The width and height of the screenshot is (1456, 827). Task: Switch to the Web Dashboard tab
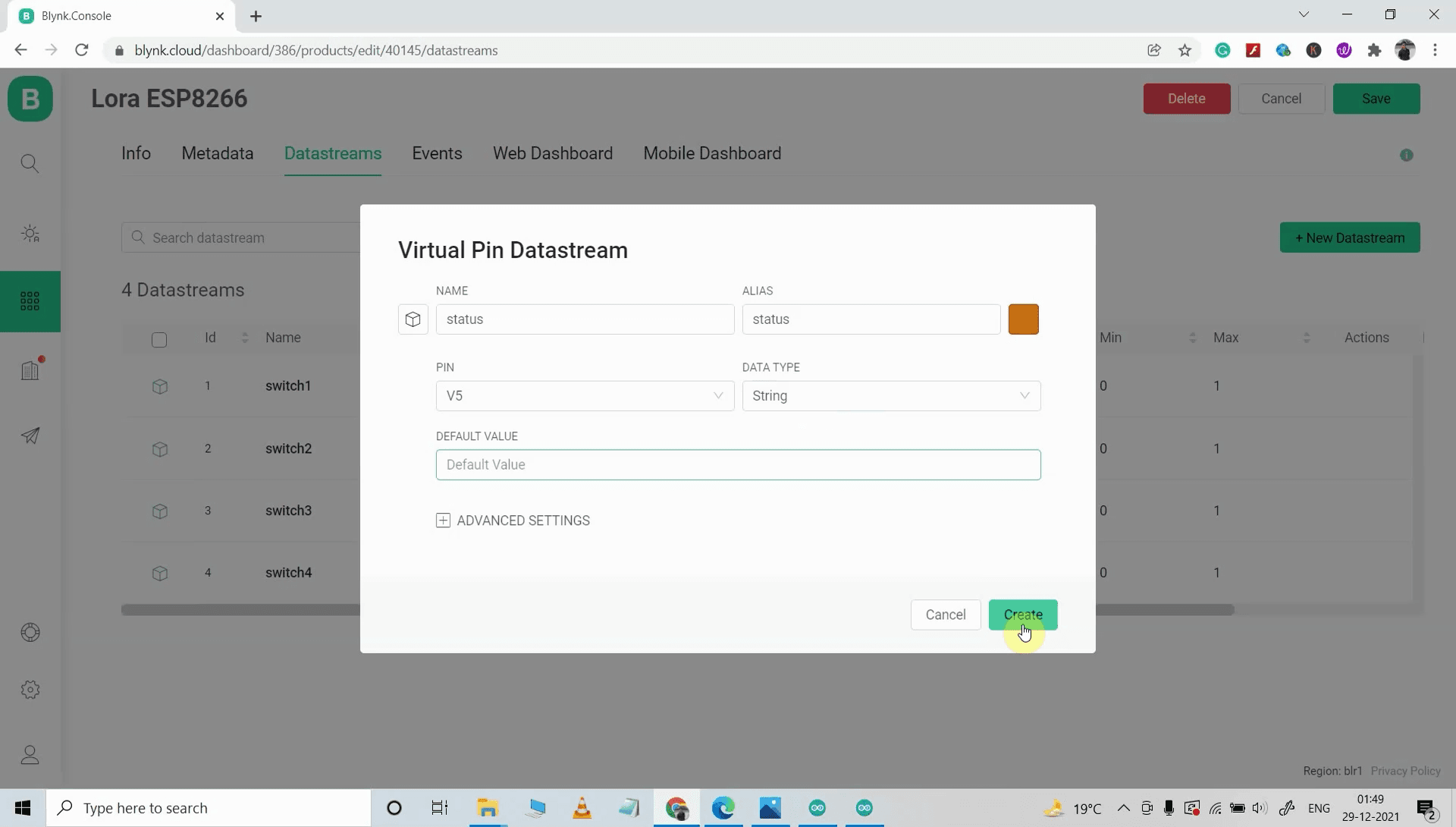pyautogui.click(x=553, y=153)
